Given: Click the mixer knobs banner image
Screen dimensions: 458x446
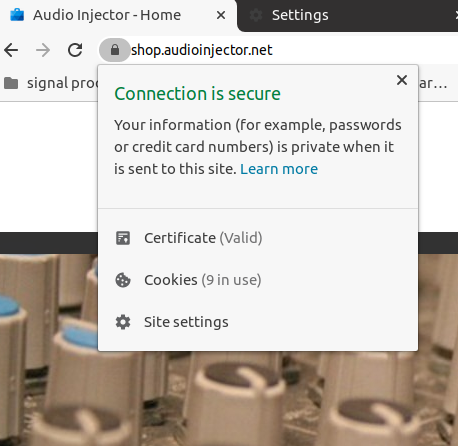Looking at the screenshot, I should (49, 350).
